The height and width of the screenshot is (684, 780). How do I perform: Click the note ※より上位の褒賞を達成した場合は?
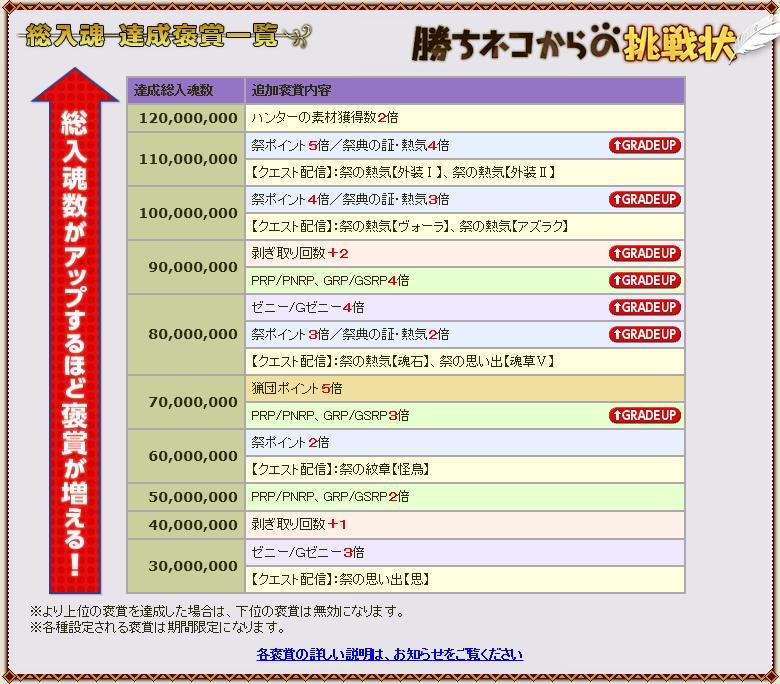point(217,611)
